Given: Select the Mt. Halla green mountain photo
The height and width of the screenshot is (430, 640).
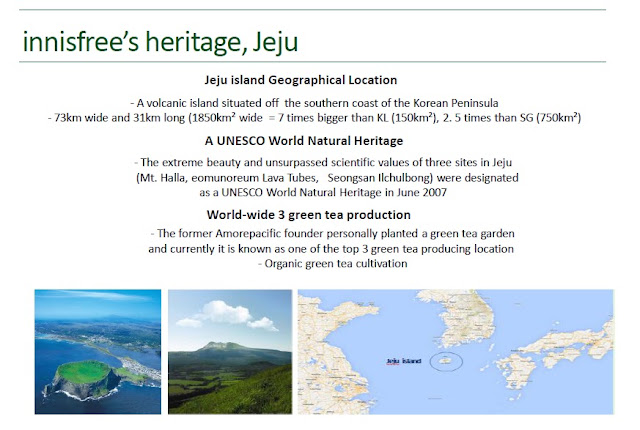Looking at the screenshot, I should coord(230,352).
